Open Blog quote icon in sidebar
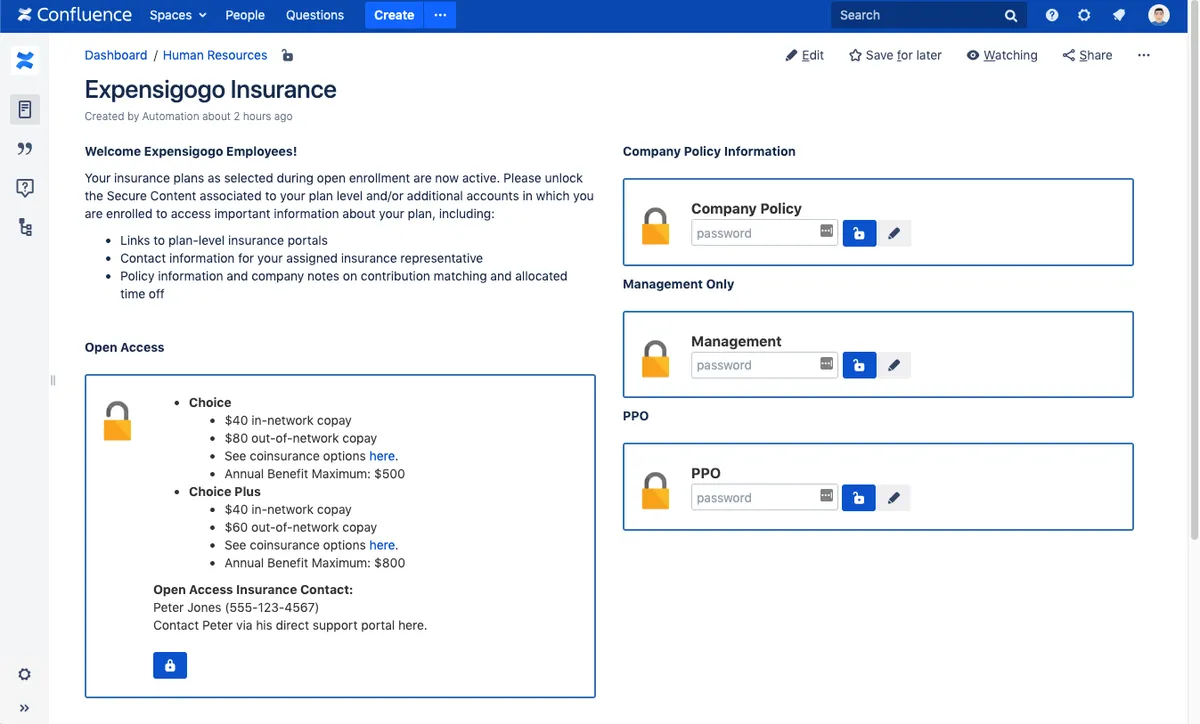The image size is (1200, 724). [x=25, y=149]
